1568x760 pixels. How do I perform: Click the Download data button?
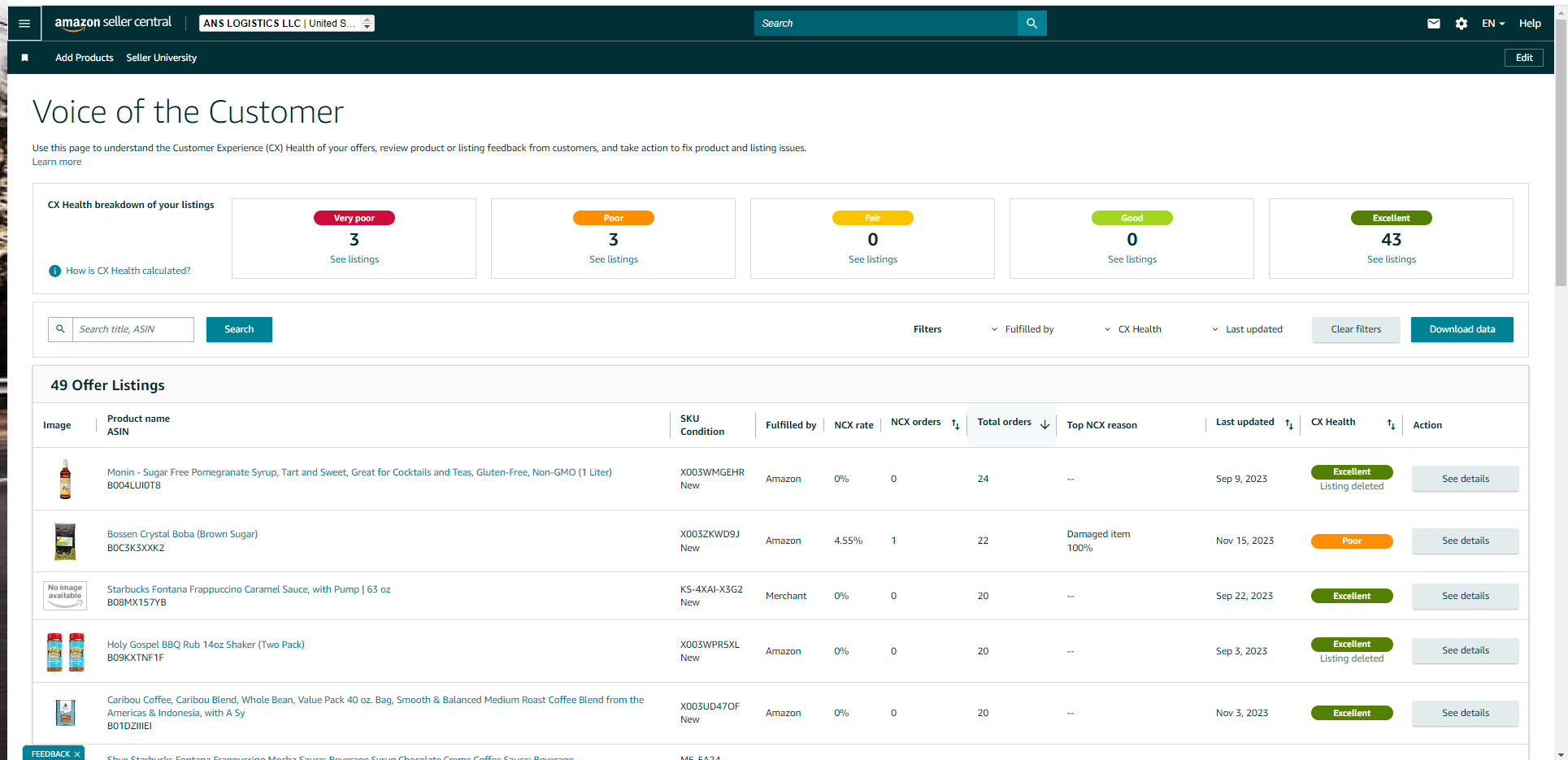pyautogui.click(x=1462, y=329)
